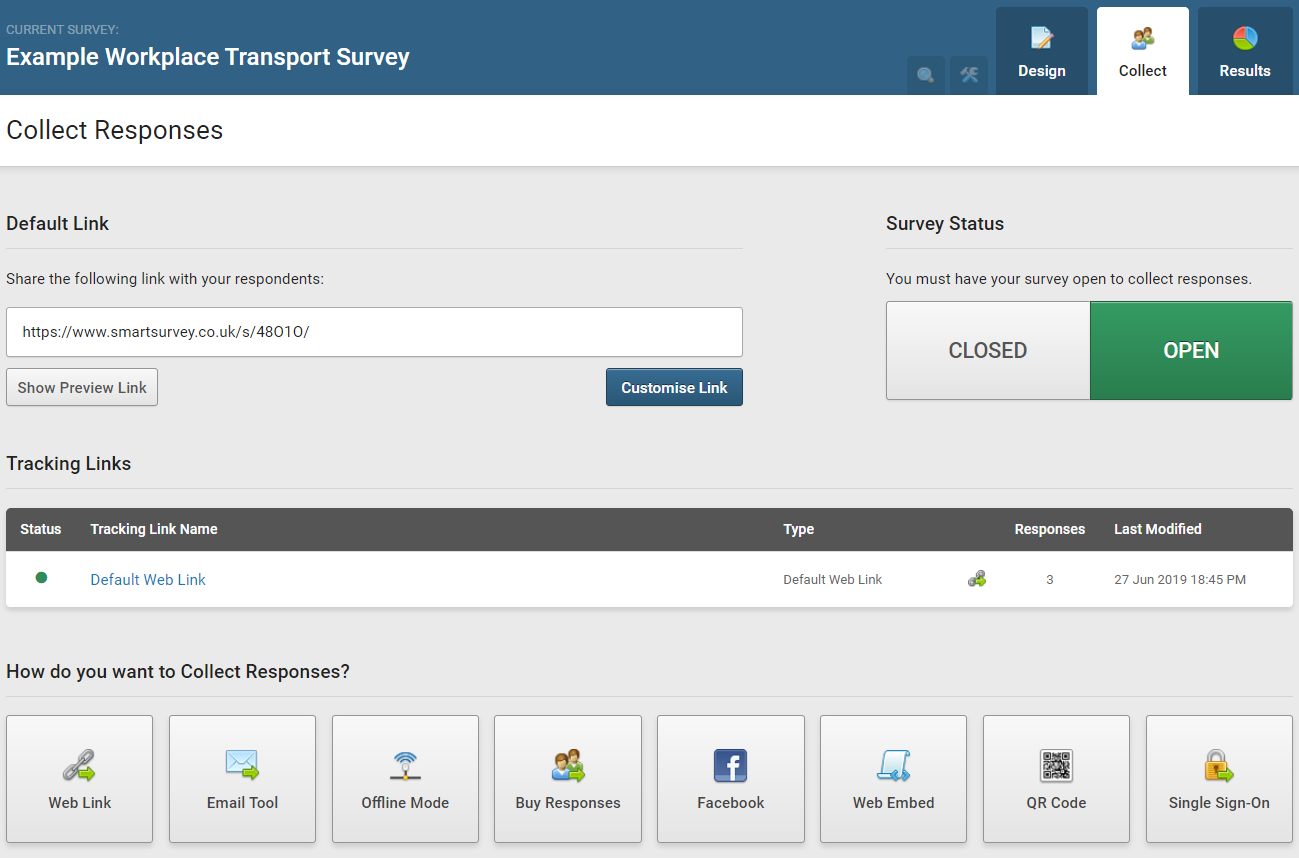Open the Buy Responses option

tap(567, 779)
